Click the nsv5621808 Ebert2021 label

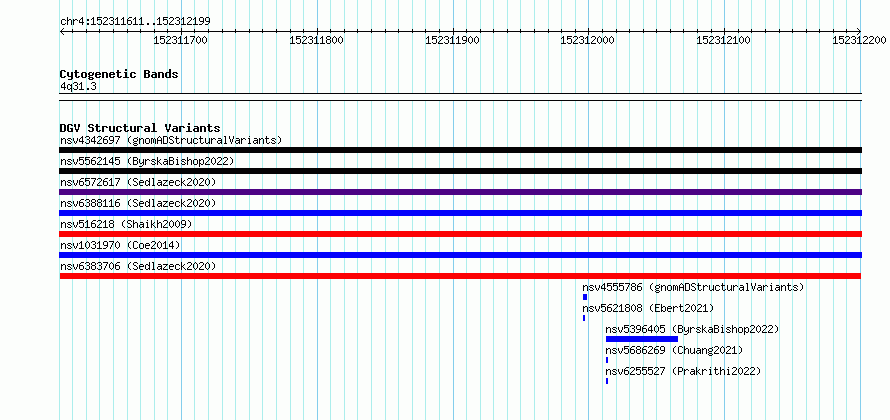tap(648, 308)
